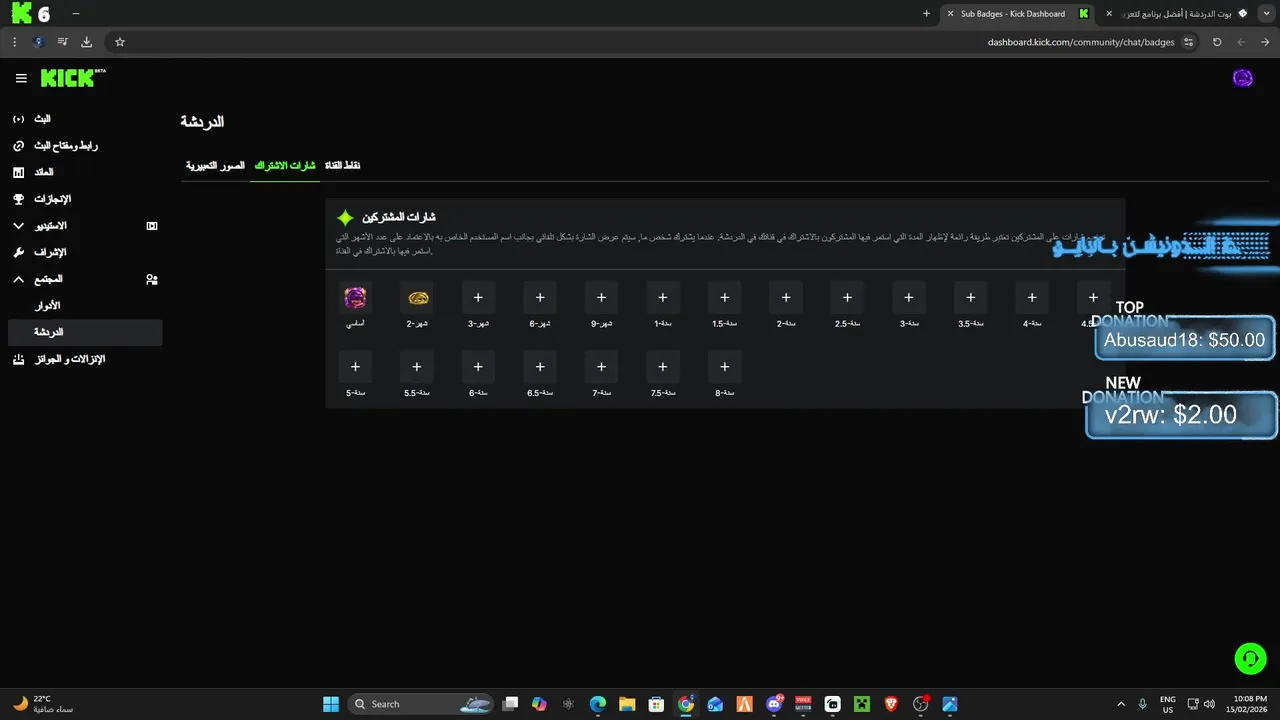The width and height of the screenshot is (1280, 720).
Task: Switch to نقاط القناة tab
Action: pos(342,165)
